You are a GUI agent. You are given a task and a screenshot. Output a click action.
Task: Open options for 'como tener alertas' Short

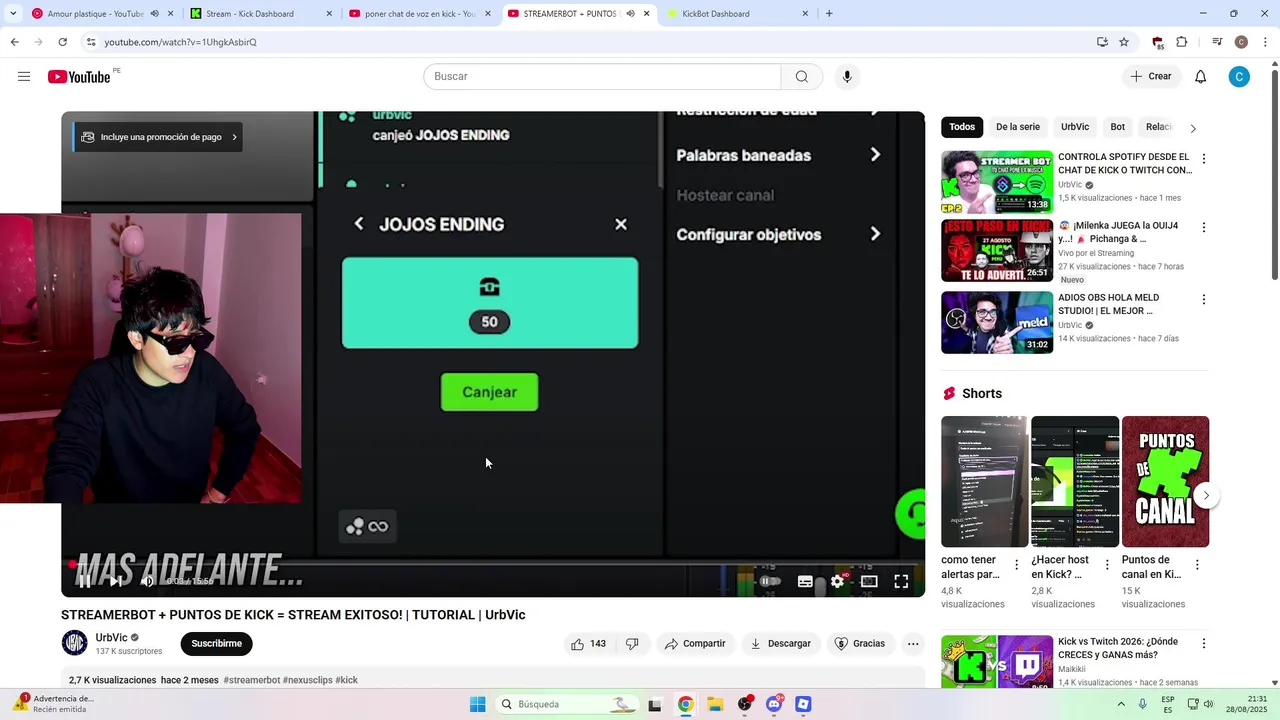pos(1017,565)
